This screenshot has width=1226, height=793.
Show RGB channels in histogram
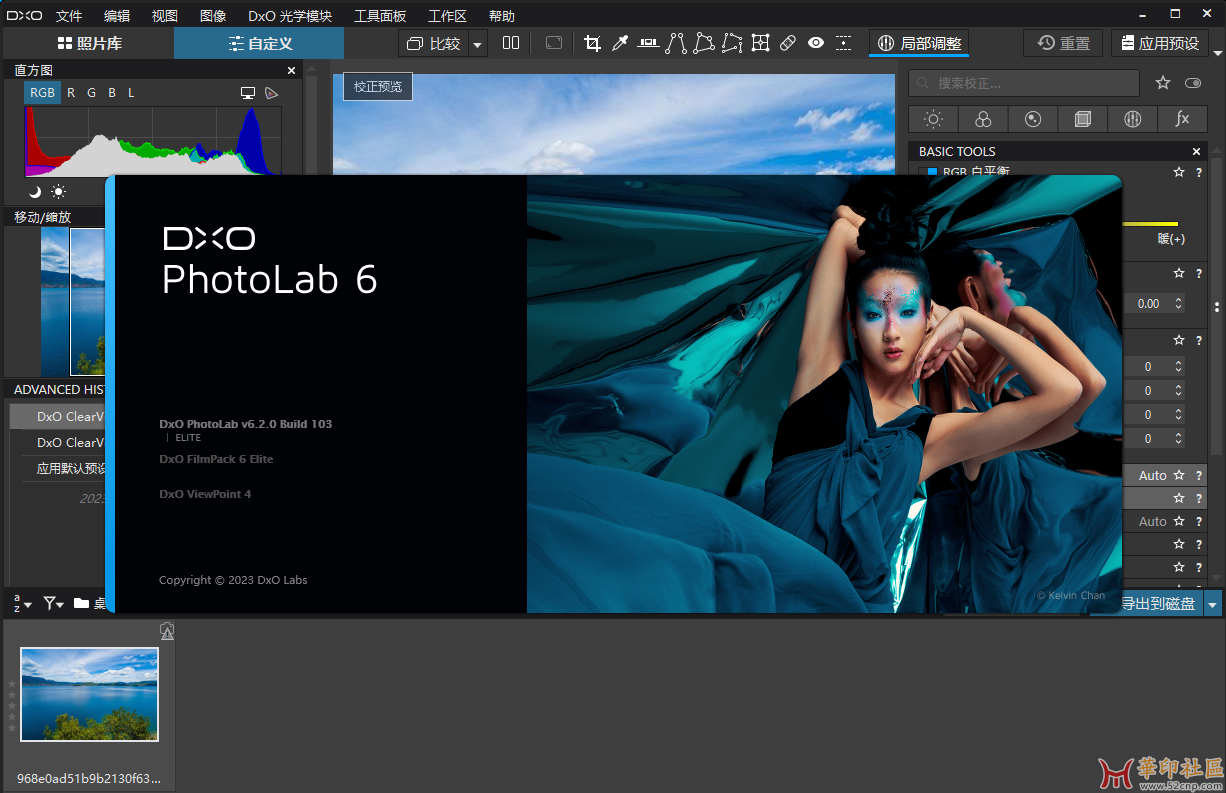(x=43, y=93)
